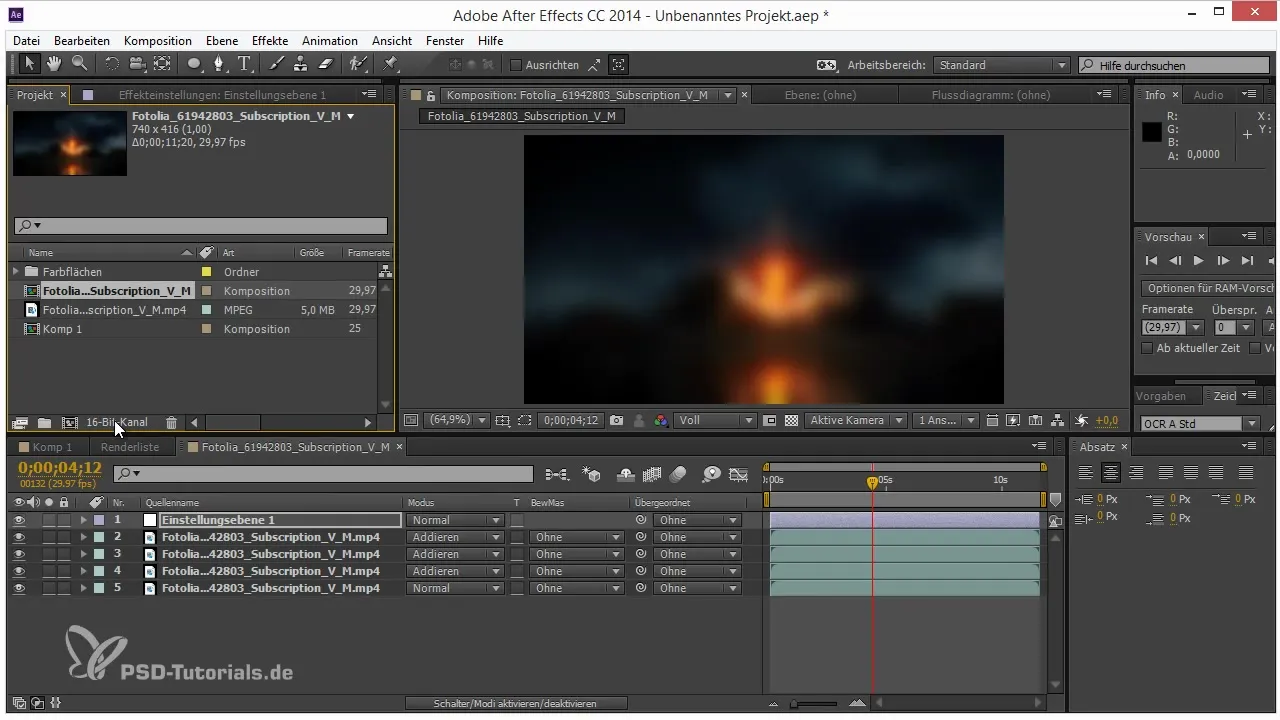Expand layer 1 Einstellungsebene properties
Viewport: 1280px width, 720px height.
click(x=84, y=520)
